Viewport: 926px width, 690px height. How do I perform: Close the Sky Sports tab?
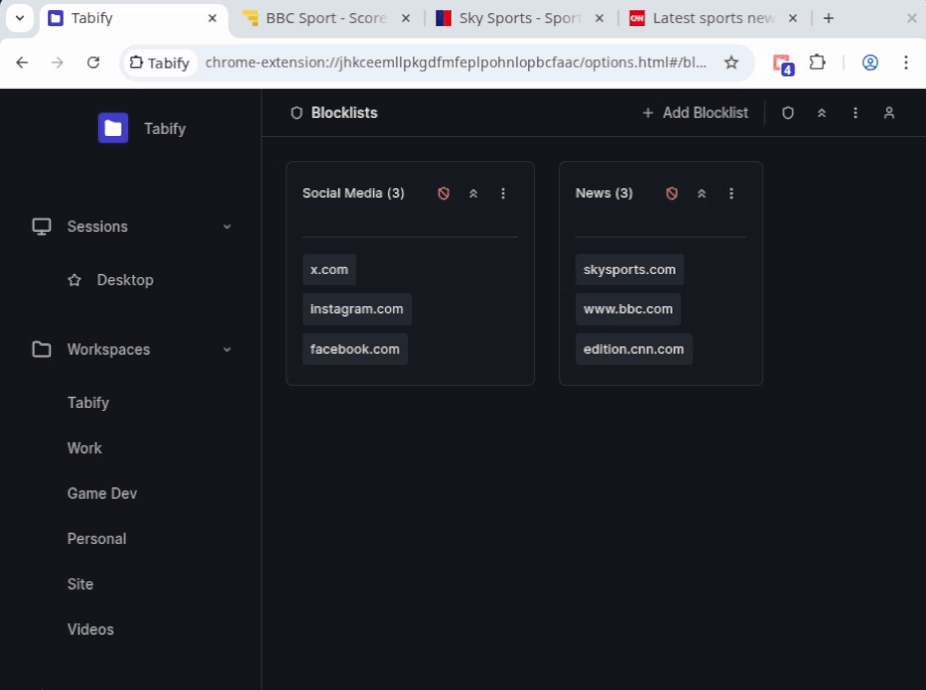pos(599,18)
